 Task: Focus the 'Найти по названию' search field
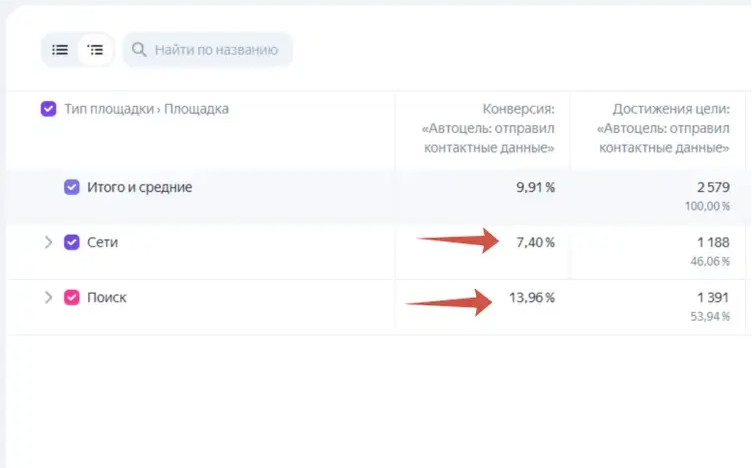[215, 49]
